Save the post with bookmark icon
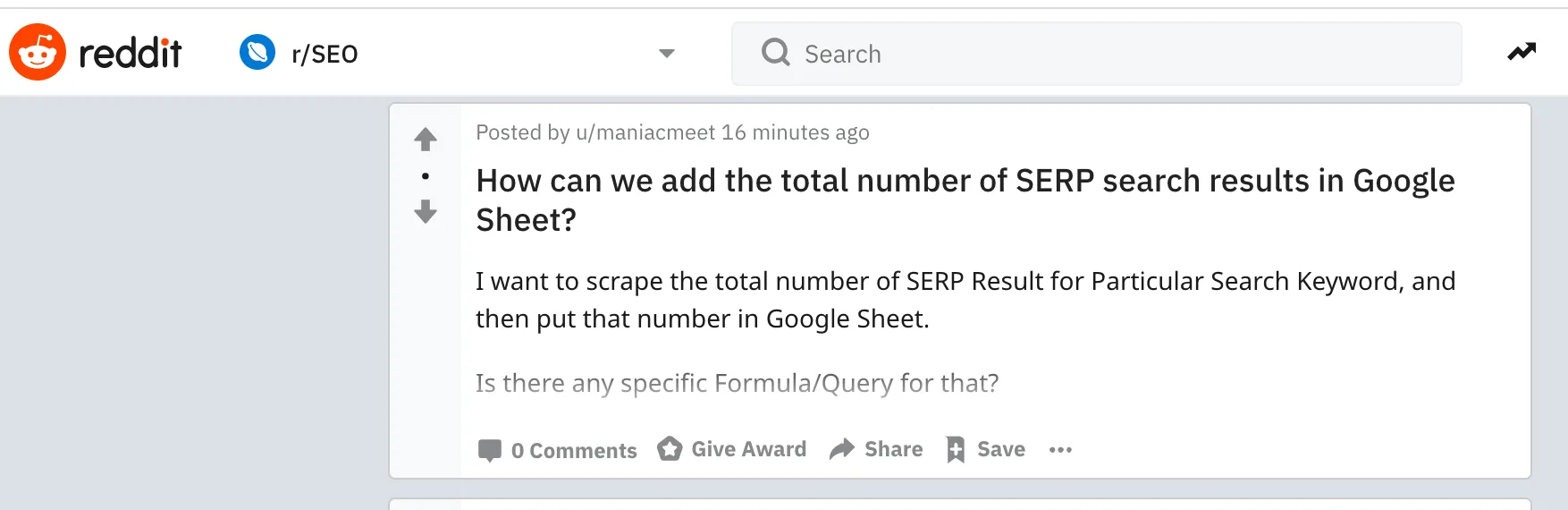Screen dimensions: 1568x510 (986, 449)
